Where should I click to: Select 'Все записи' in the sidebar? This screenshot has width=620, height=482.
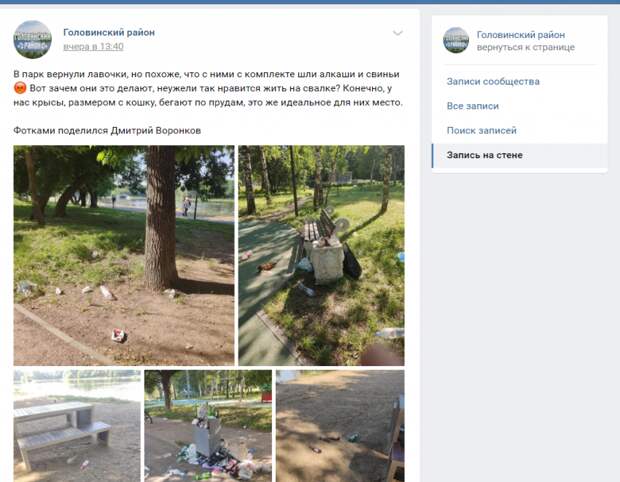(x=473, y=106)
